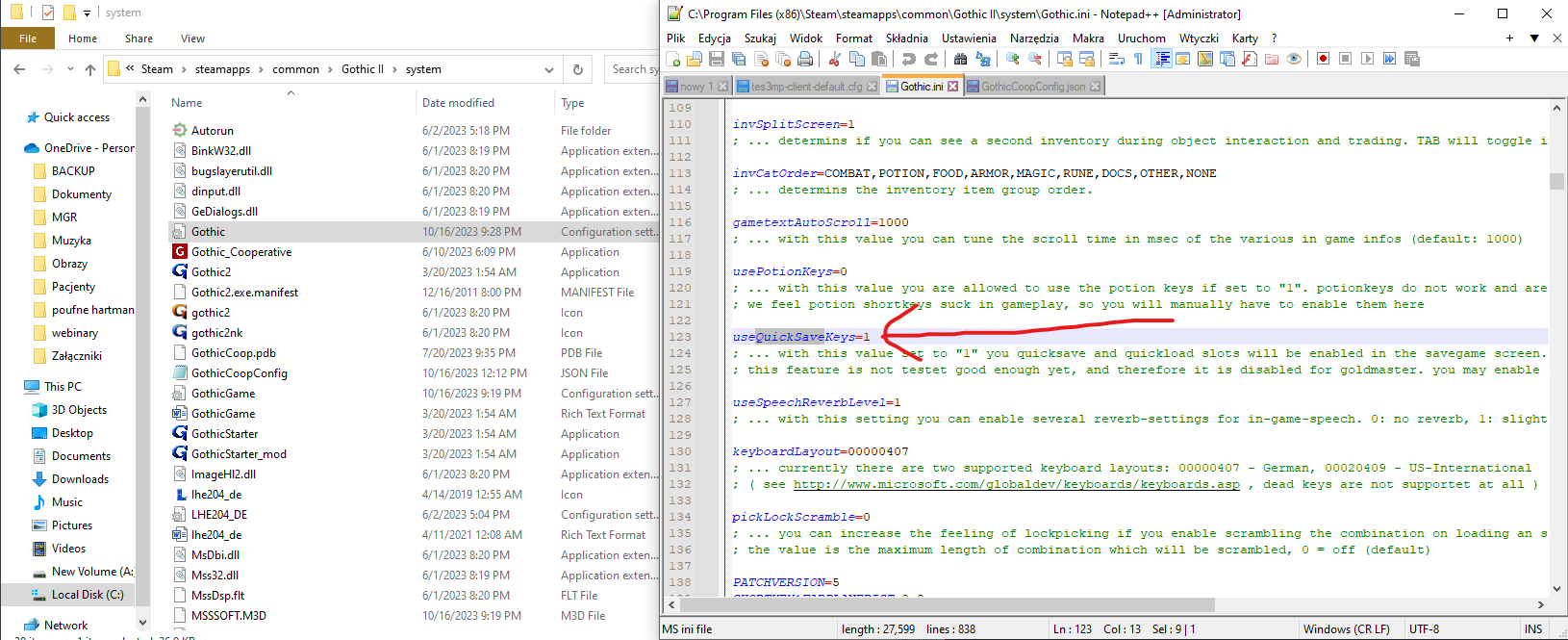This screenshot has width=1568, height=640.
Task: Toggle the indent guide icon
Action: (x=1162, y=59)
